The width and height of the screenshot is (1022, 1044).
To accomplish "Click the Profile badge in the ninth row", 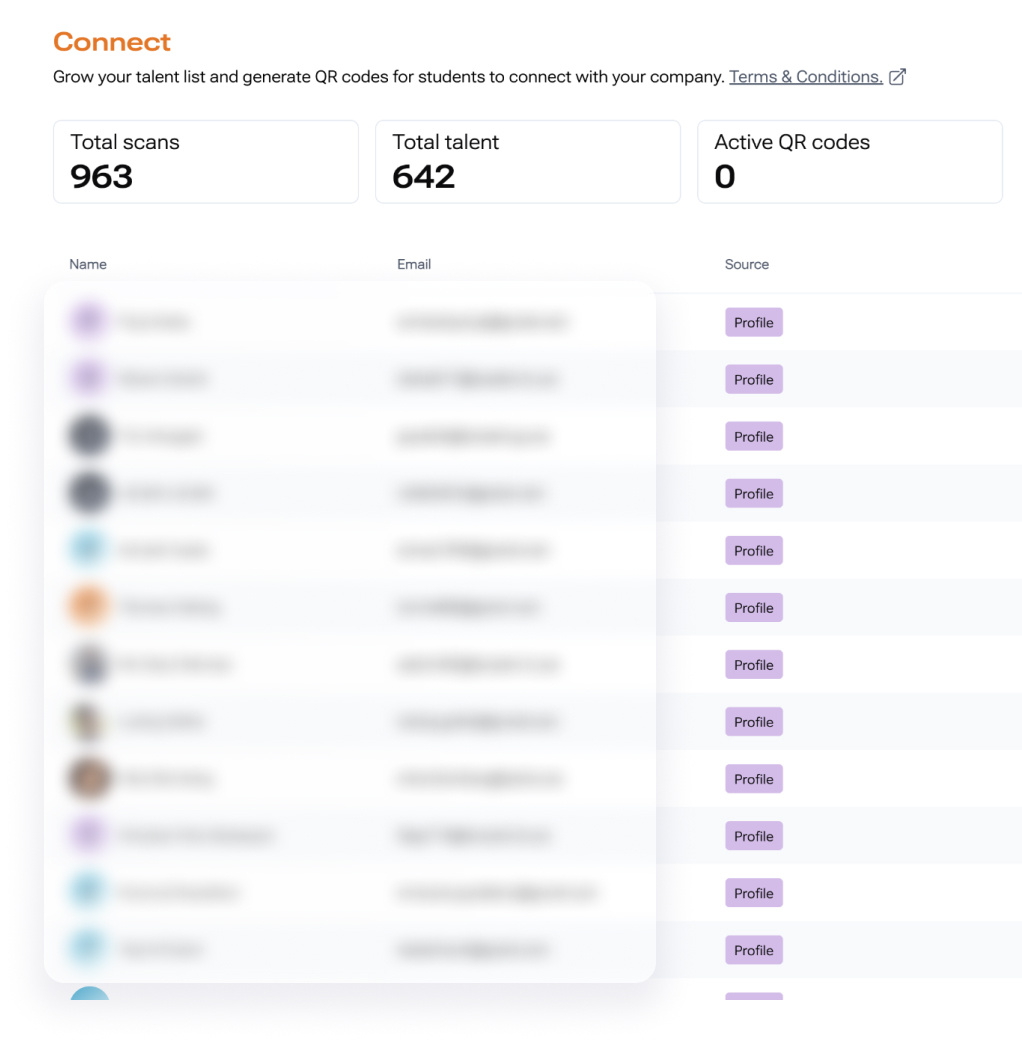I will [x=753, y=779].
